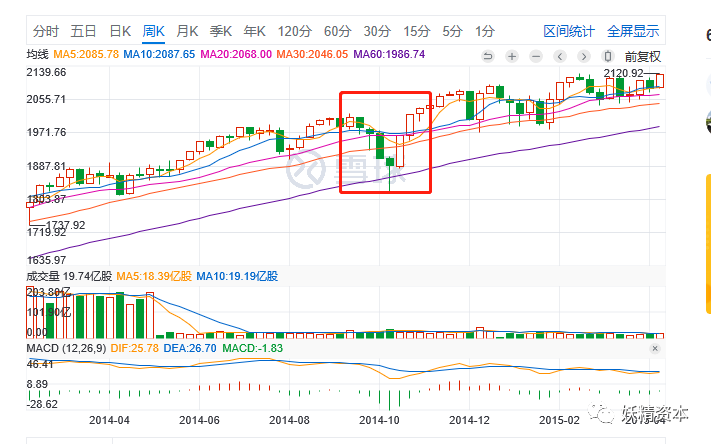
Task: Click the reset/undo chart view icon
Action: [x=488, y=56]
